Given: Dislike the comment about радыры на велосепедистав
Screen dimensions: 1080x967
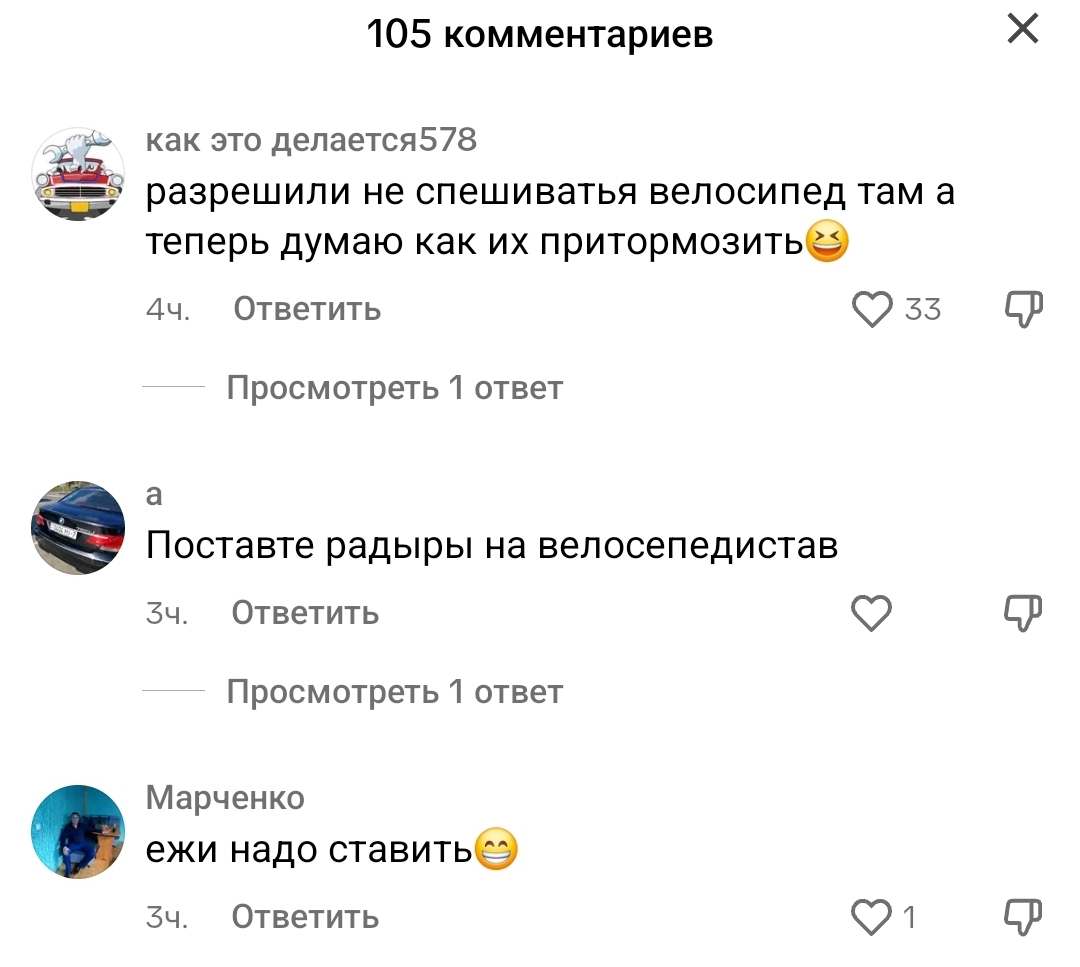Looking at the screenshot, I should [1022, 613].
